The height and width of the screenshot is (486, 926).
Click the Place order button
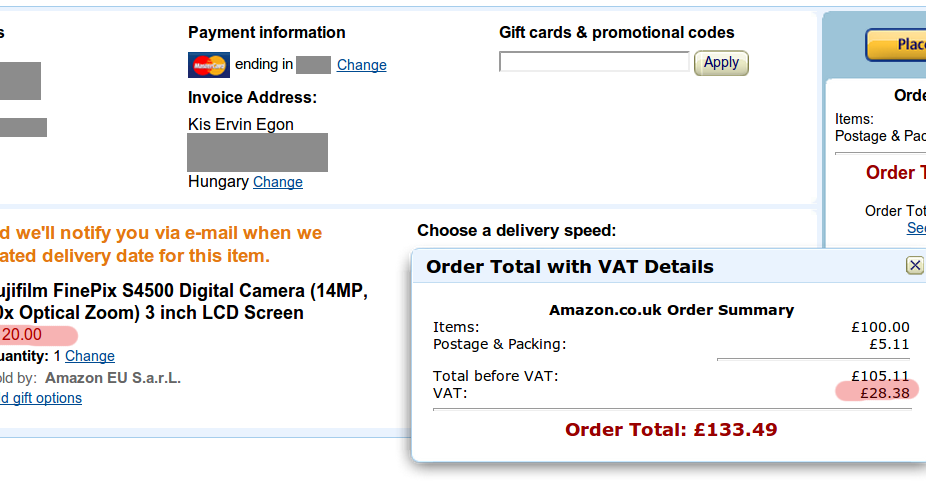[896, 44]
